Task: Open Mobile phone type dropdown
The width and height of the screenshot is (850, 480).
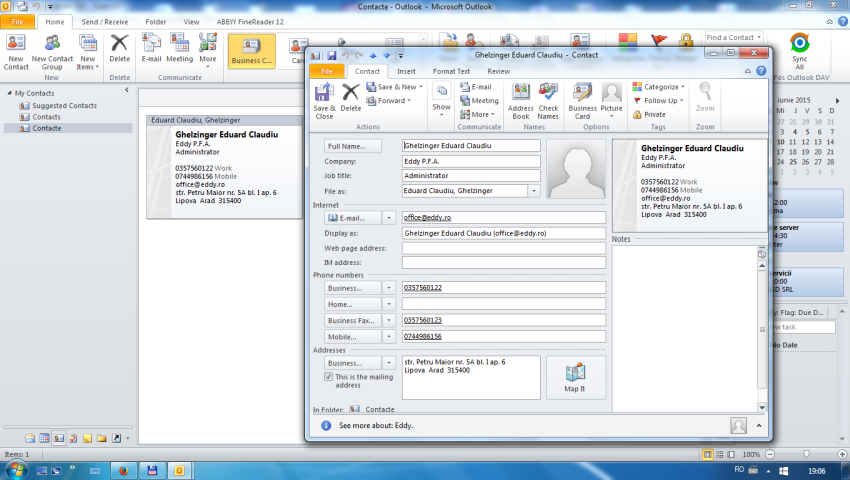Action: click(x=389, y=337)
